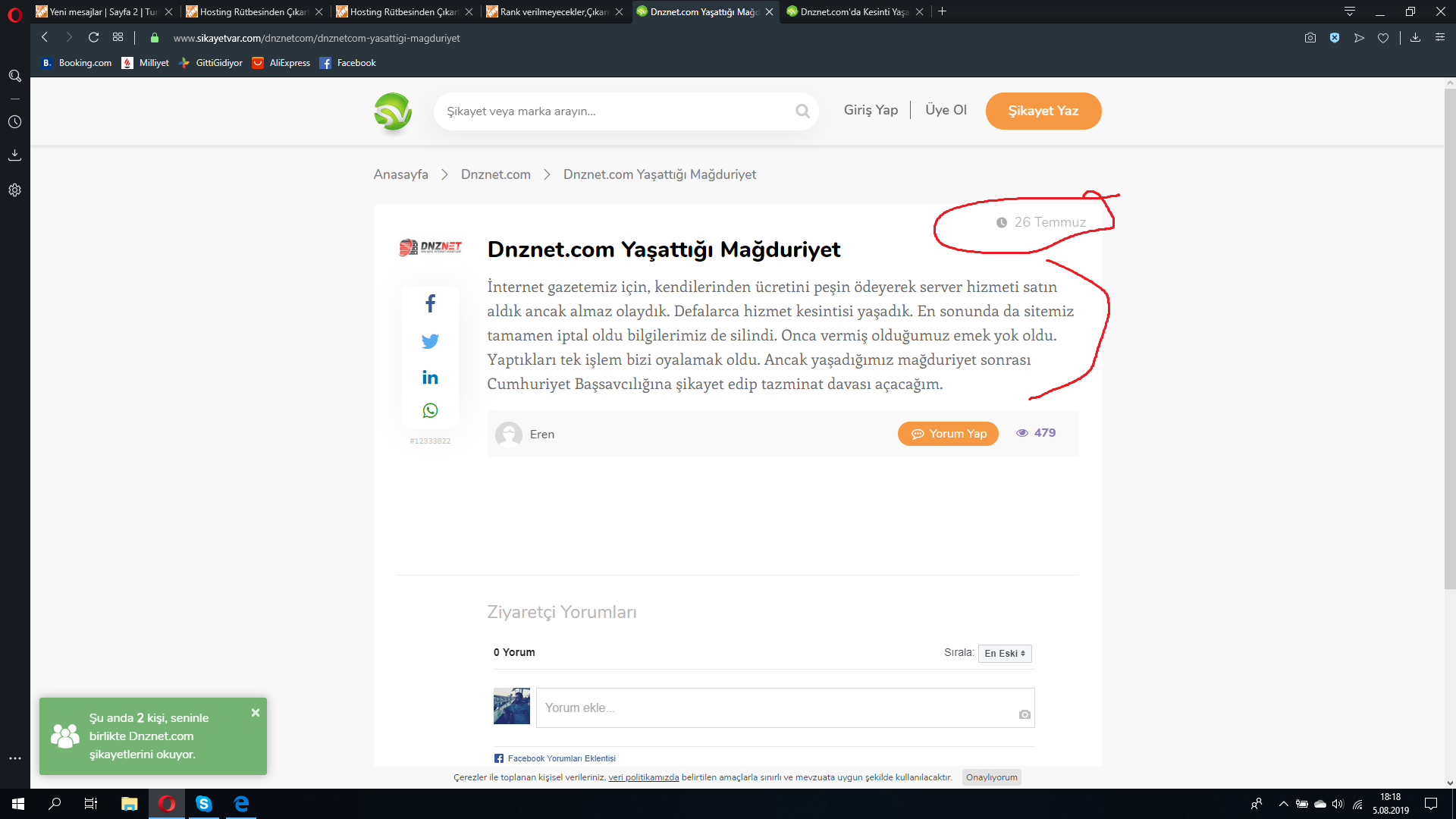Open History from the Opera sidebar
Screen dimensions: 1456x819
pos(14,121)
